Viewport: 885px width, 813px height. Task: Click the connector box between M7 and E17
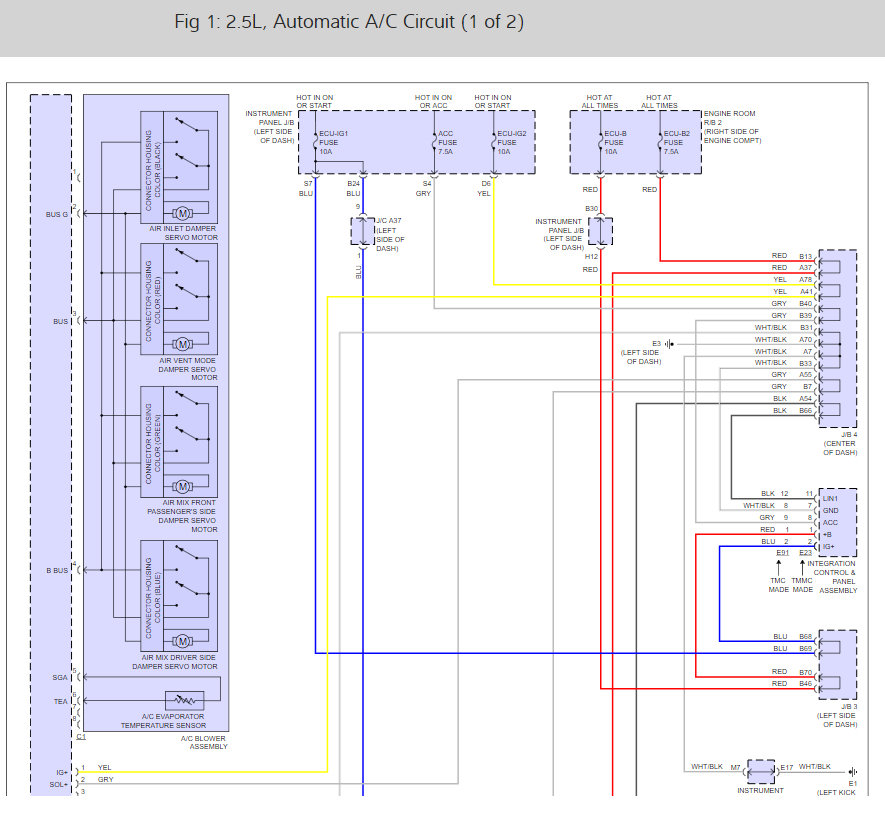tap(761, 771)
